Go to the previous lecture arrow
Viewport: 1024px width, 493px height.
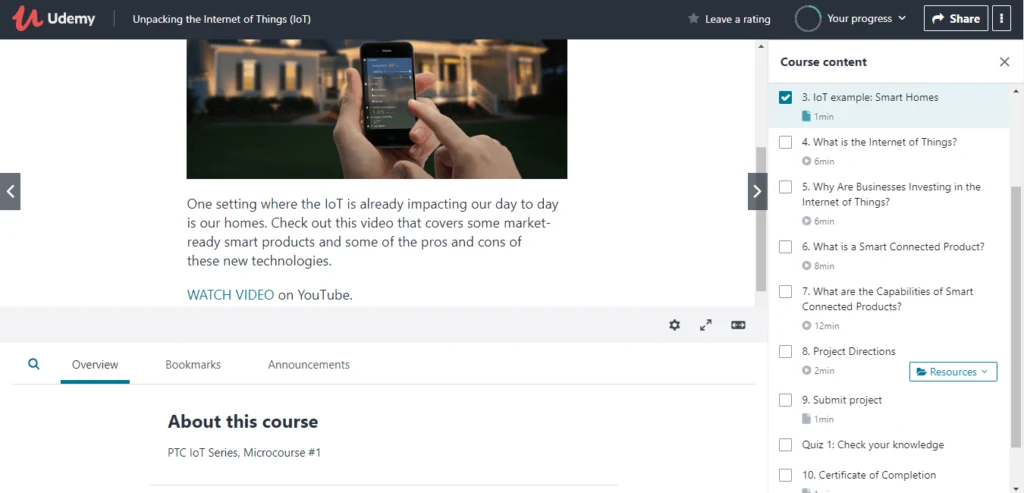point(10,191)
